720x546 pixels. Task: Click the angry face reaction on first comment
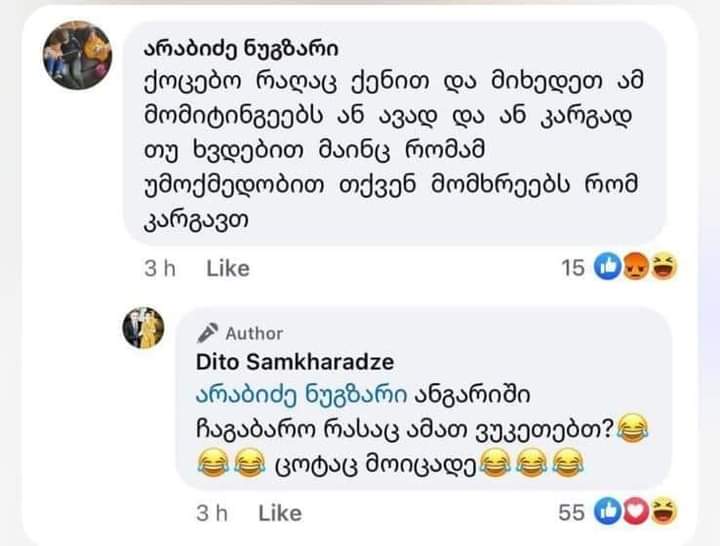coord(636,267)
